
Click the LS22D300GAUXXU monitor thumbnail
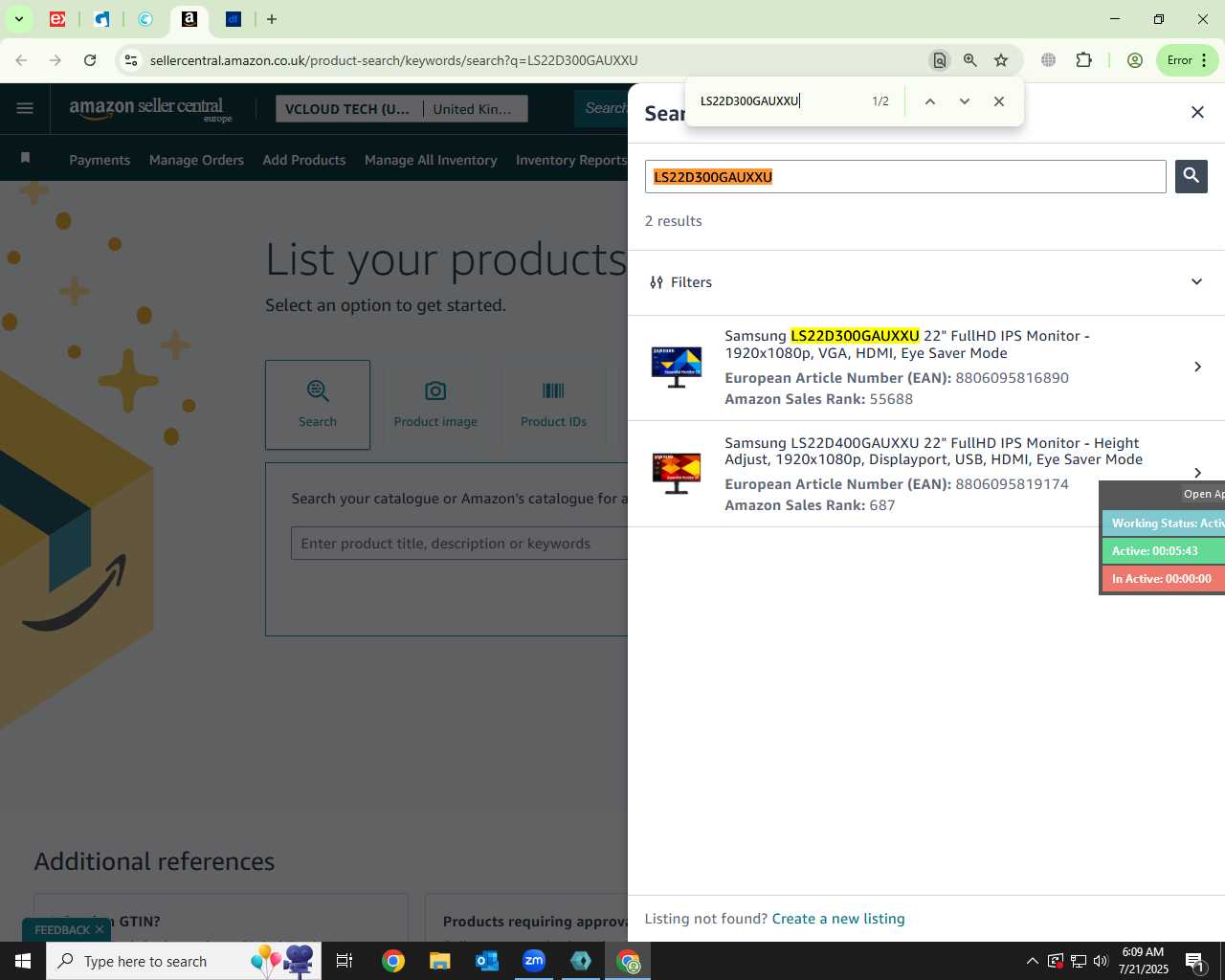pyautogui.click(x=677, y=367)
